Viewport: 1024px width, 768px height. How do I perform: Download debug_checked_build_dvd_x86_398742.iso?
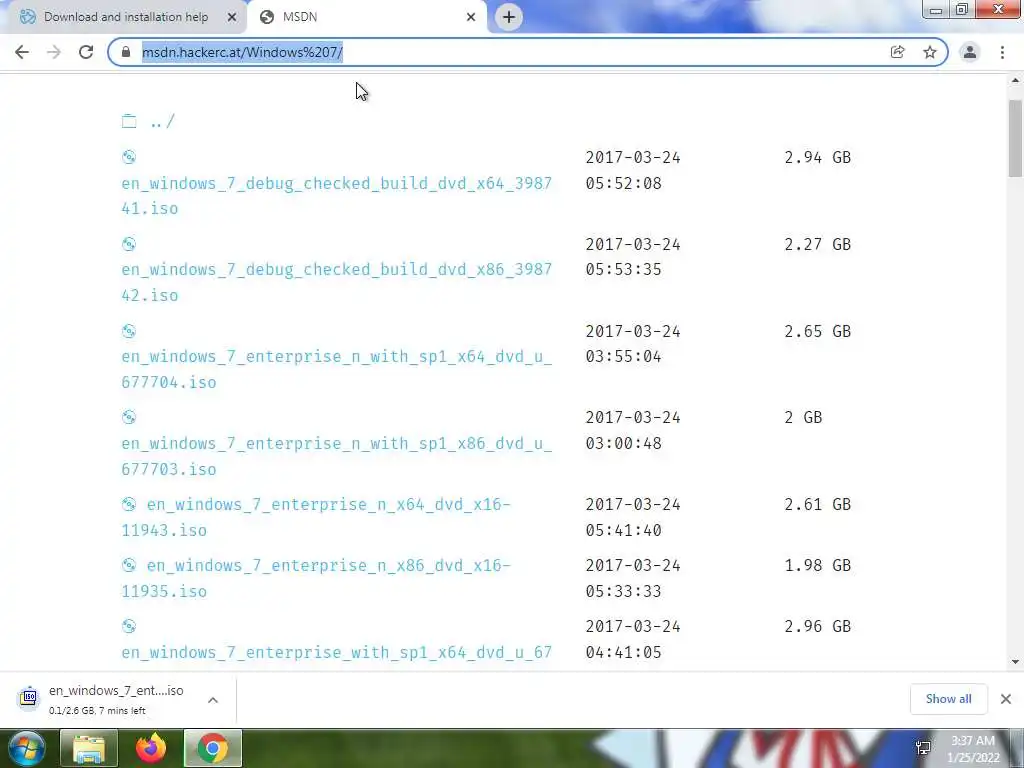pyautogui.click(x=336, y=282)
